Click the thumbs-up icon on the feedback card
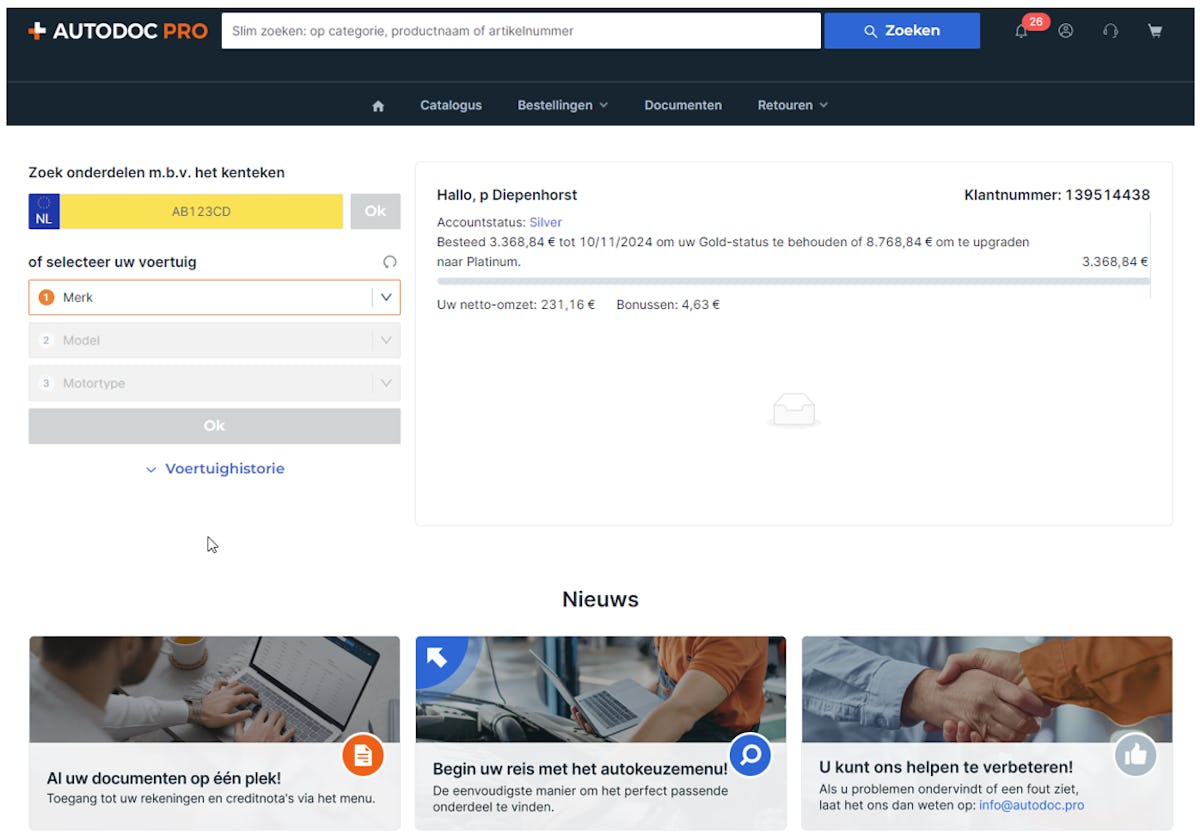Screen dimensions: 1200x840 [x=1136, y=756]
